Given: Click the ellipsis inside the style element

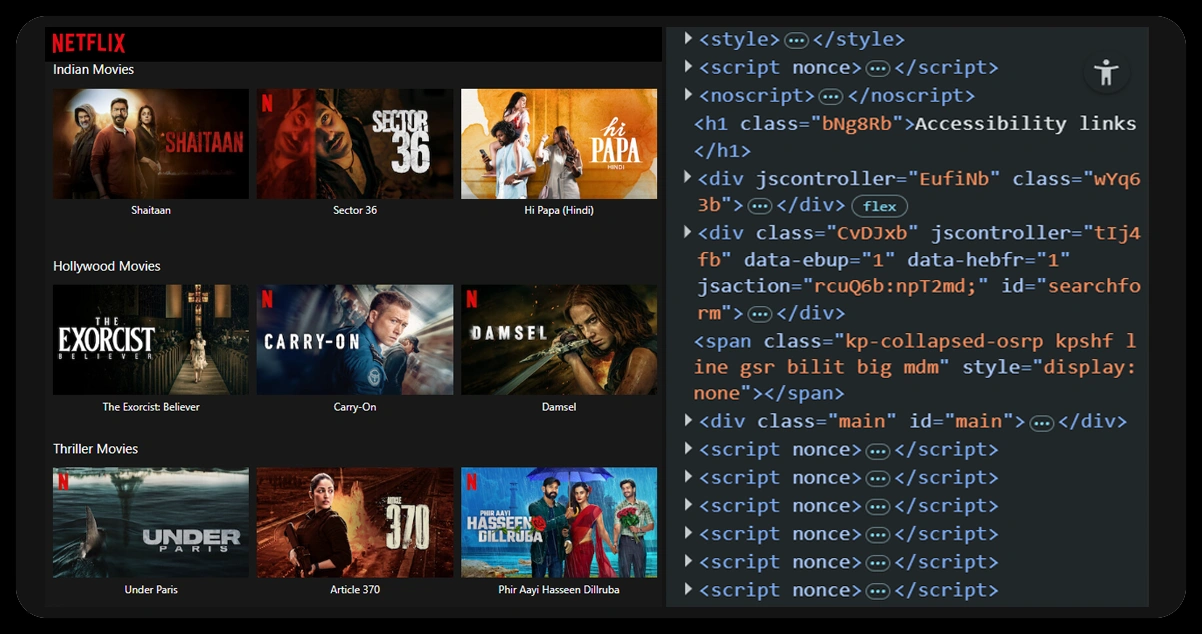Looking at the screenshot, I should [x=796, y=40].
